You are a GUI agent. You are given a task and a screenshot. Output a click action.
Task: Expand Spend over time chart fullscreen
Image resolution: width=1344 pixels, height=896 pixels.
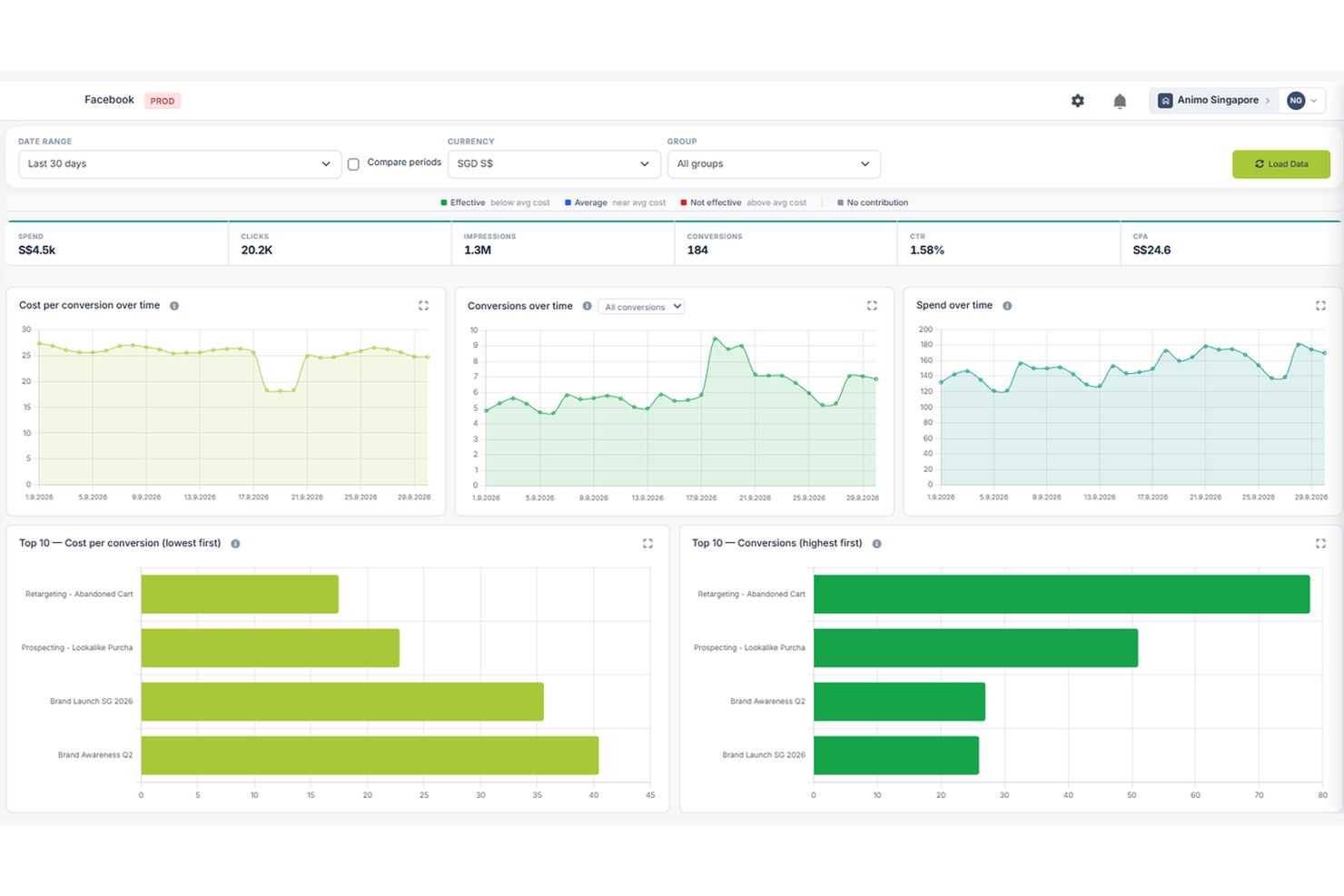[1320, 306]
